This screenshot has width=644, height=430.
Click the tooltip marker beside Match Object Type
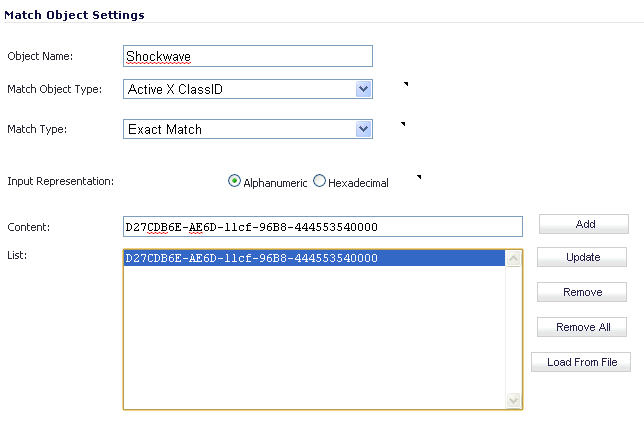click(406, 84)
